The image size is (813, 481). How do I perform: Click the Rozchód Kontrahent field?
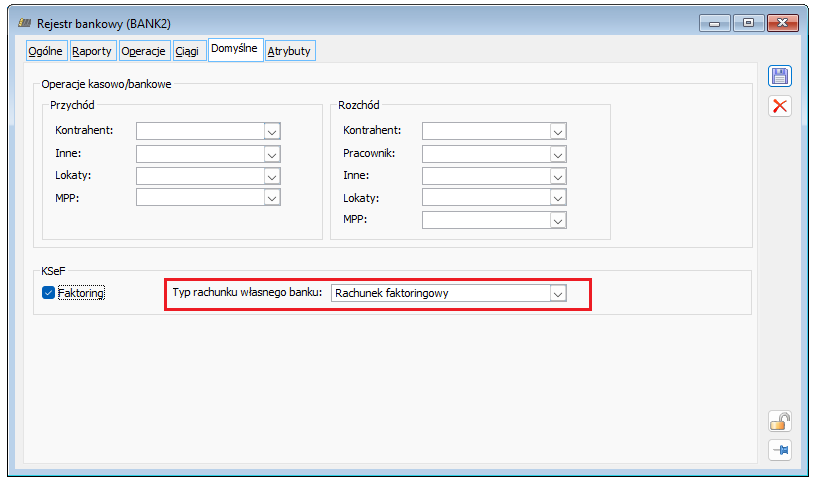pos(494,131)
